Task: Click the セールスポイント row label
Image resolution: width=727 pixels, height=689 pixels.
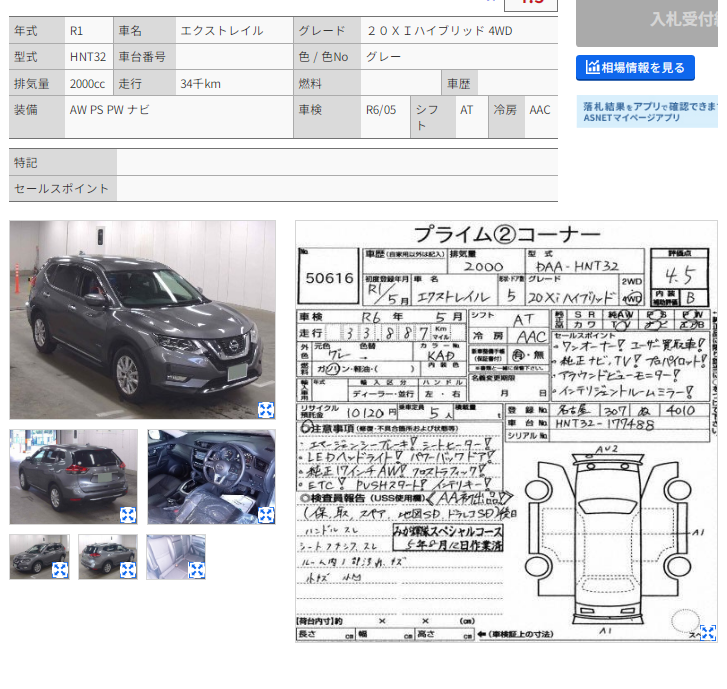Action: (63, 189)
